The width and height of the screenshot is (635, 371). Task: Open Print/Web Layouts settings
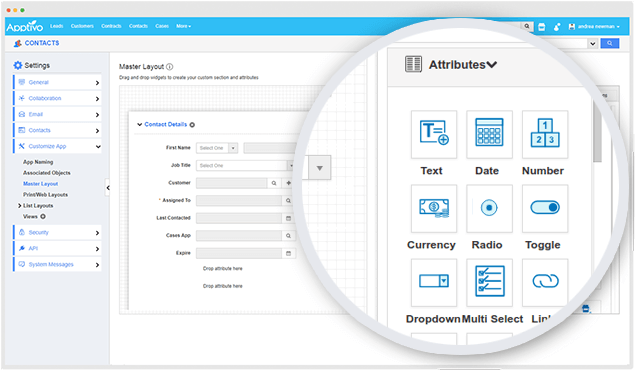point(45,195)
